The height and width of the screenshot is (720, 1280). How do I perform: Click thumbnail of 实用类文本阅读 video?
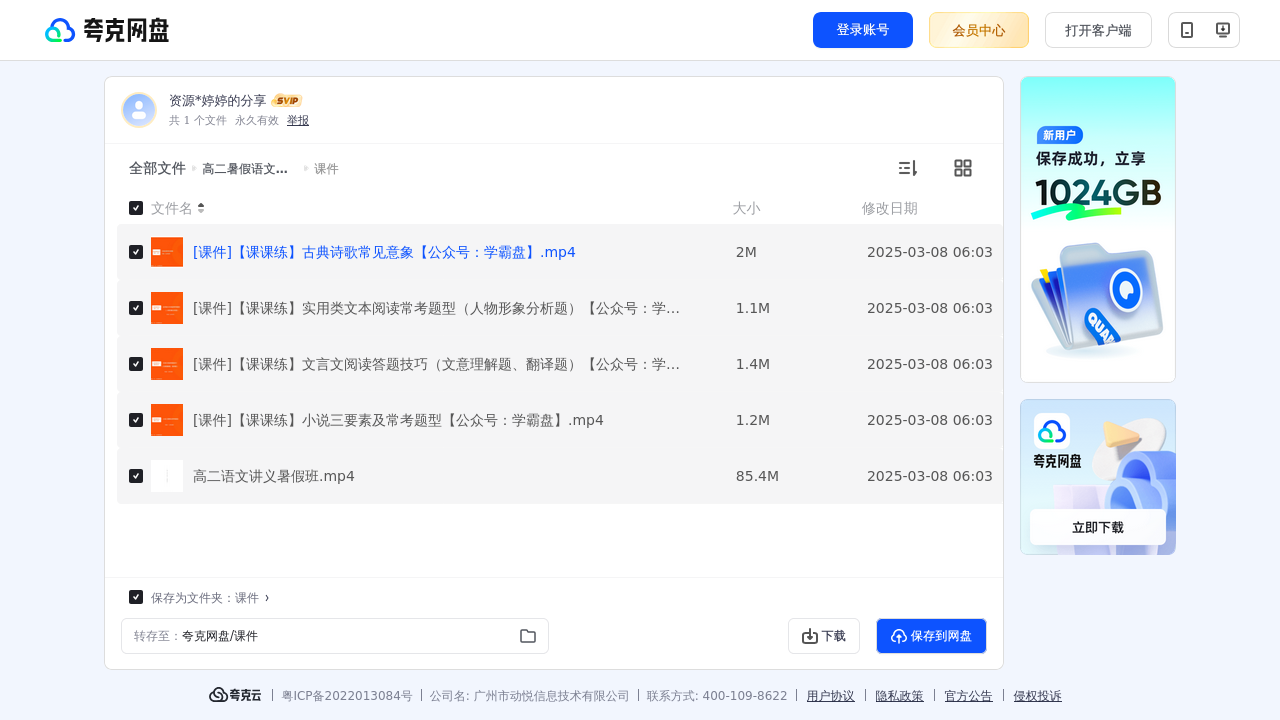167,308
